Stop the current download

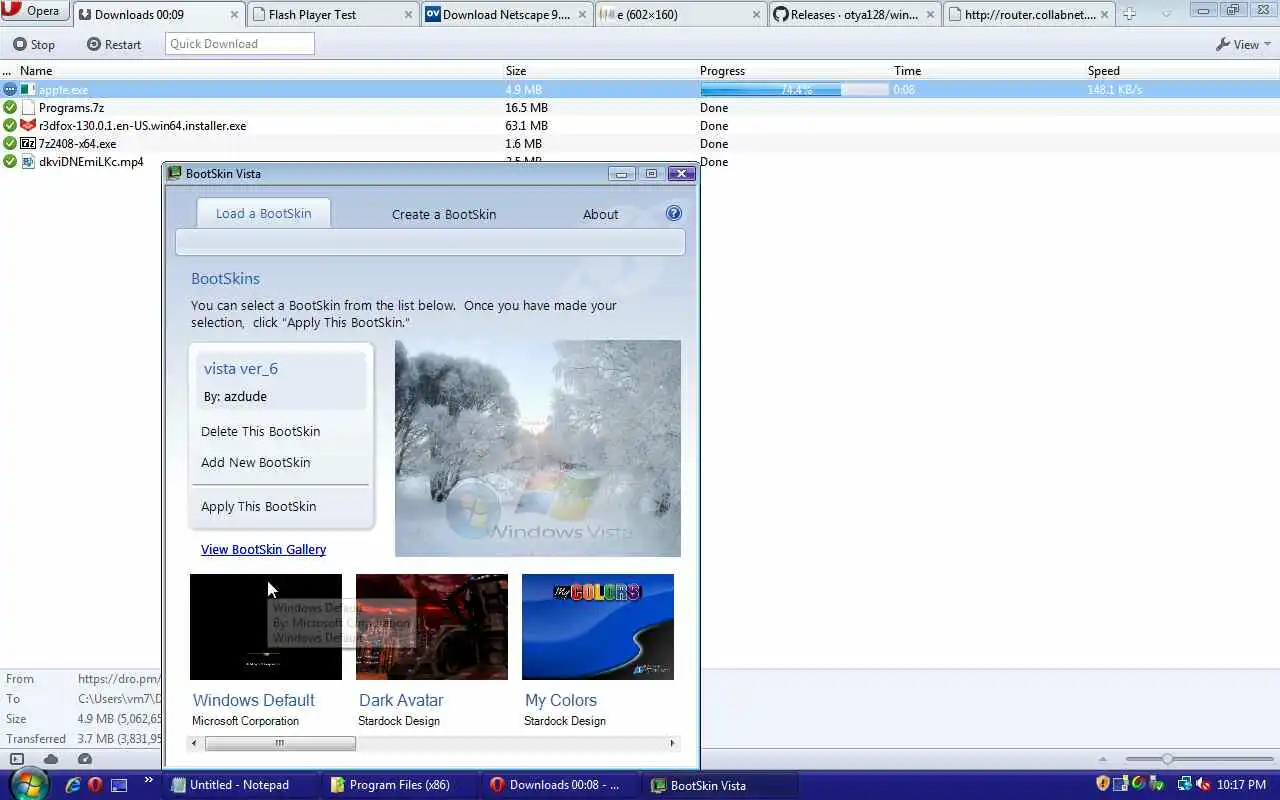click(34, 44)
